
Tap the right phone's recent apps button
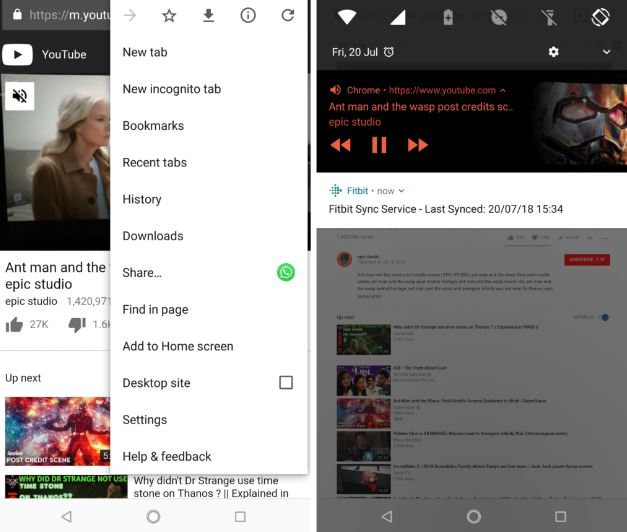point(560,517)
